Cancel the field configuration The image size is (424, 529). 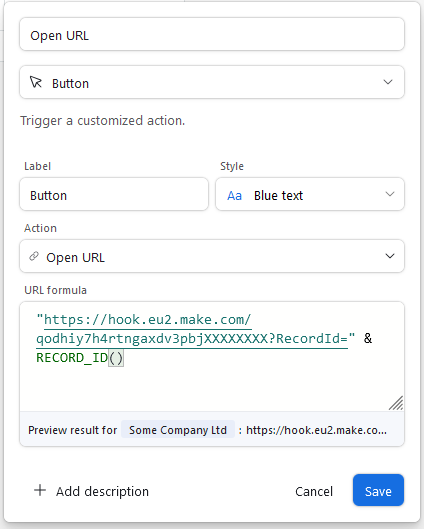[314, 492]
